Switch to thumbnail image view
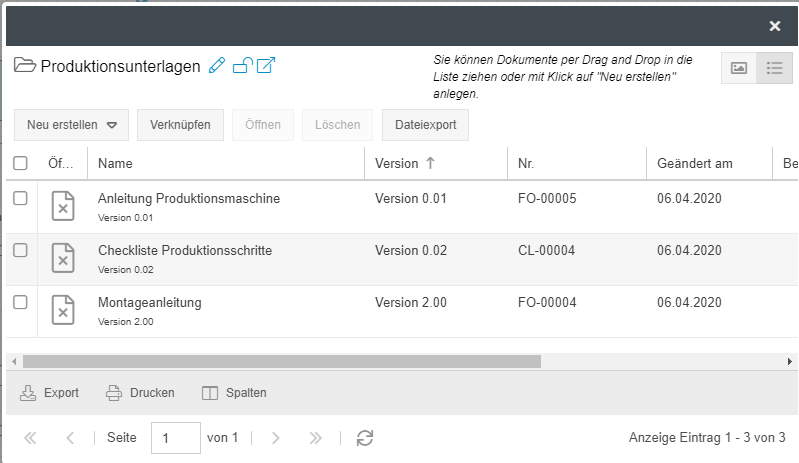 click(x=739, y=68)
